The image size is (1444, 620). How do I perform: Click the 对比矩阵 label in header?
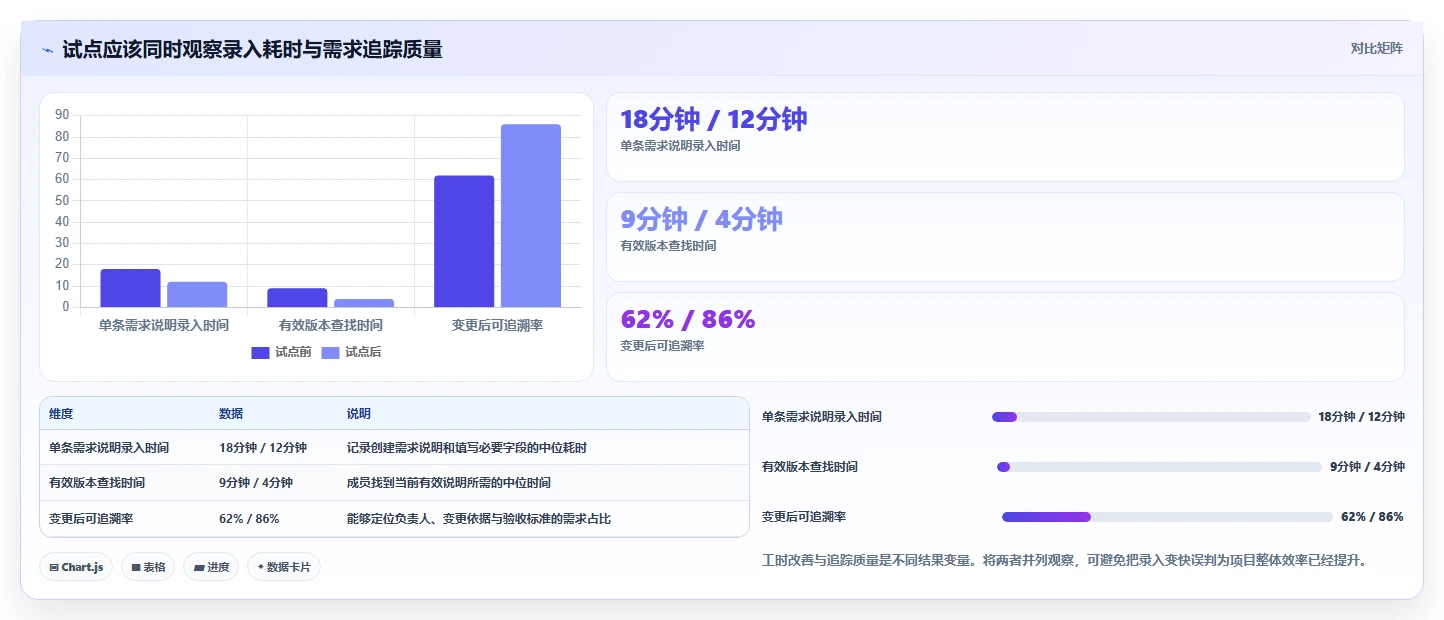1376,48
